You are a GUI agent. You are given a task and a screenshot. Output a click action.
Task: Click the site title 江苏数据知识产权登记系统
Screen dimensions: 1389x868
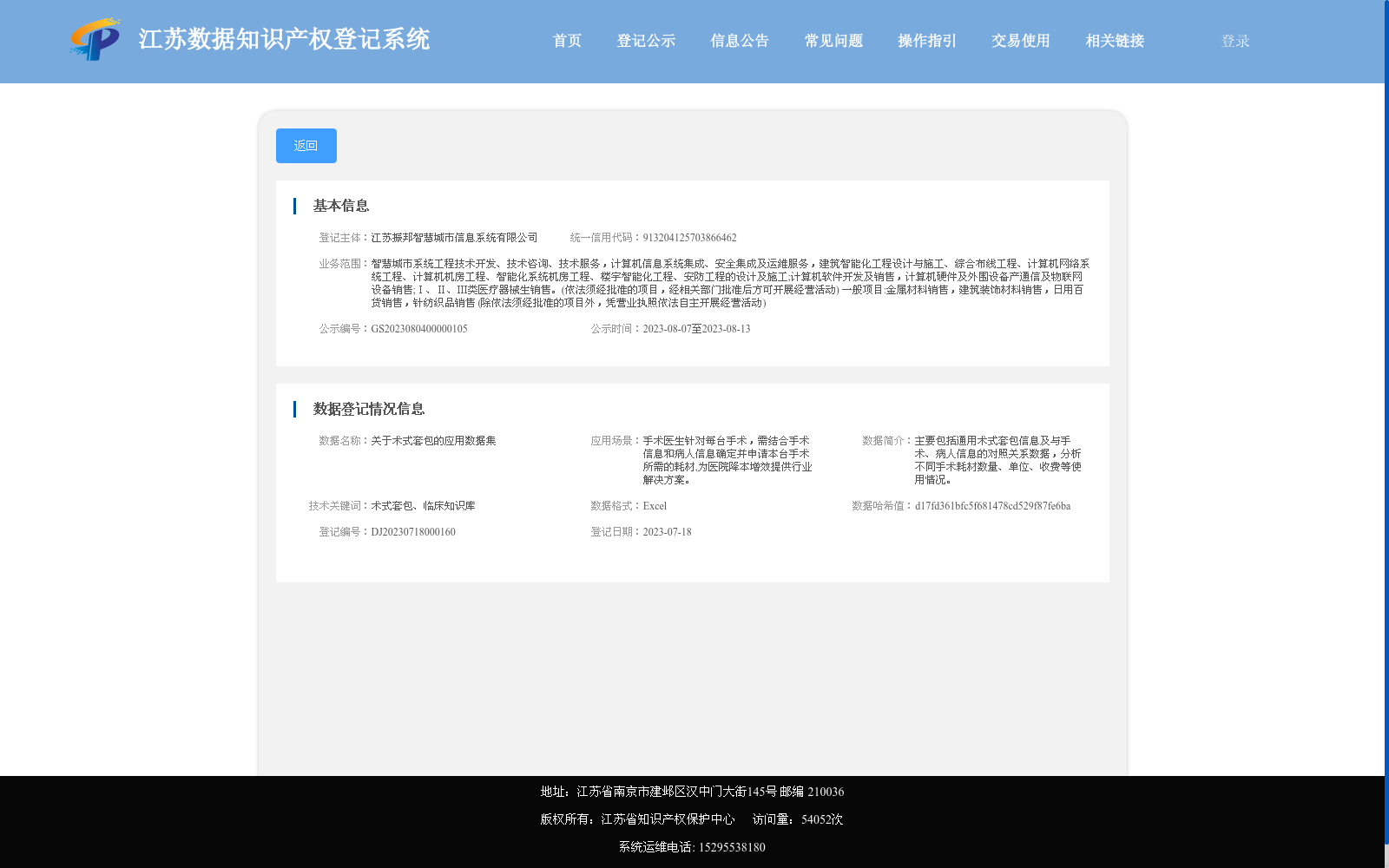284,39
